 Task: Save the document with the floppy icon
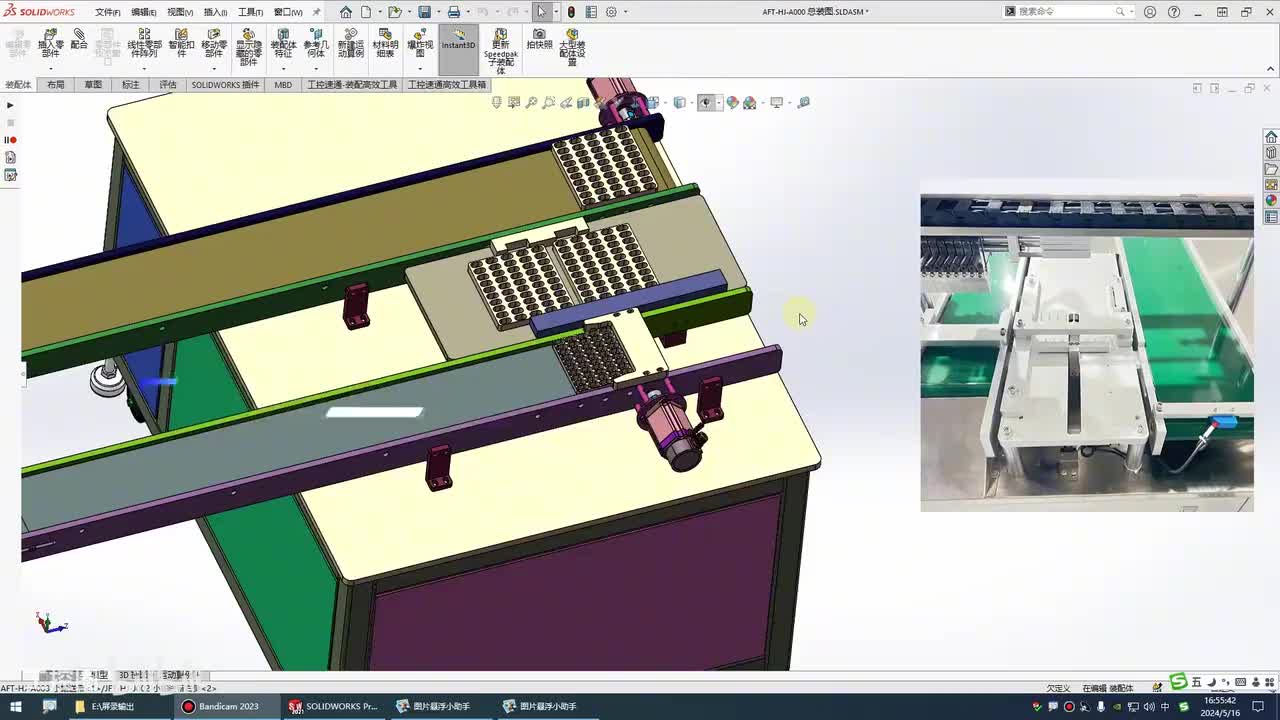point(425,12)
